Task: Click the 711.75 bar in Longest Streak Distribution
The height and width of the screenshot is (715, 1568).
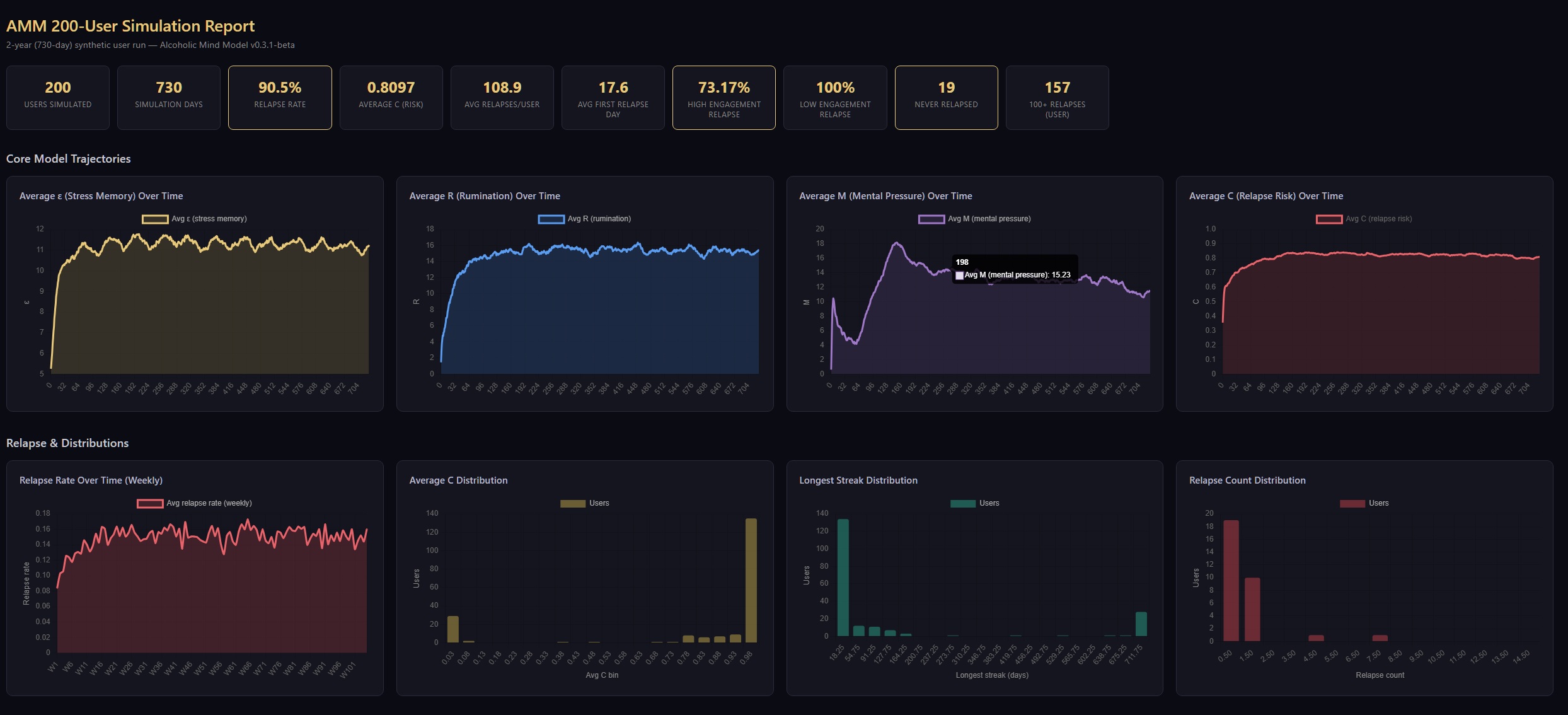Action: click(1141, 624)
